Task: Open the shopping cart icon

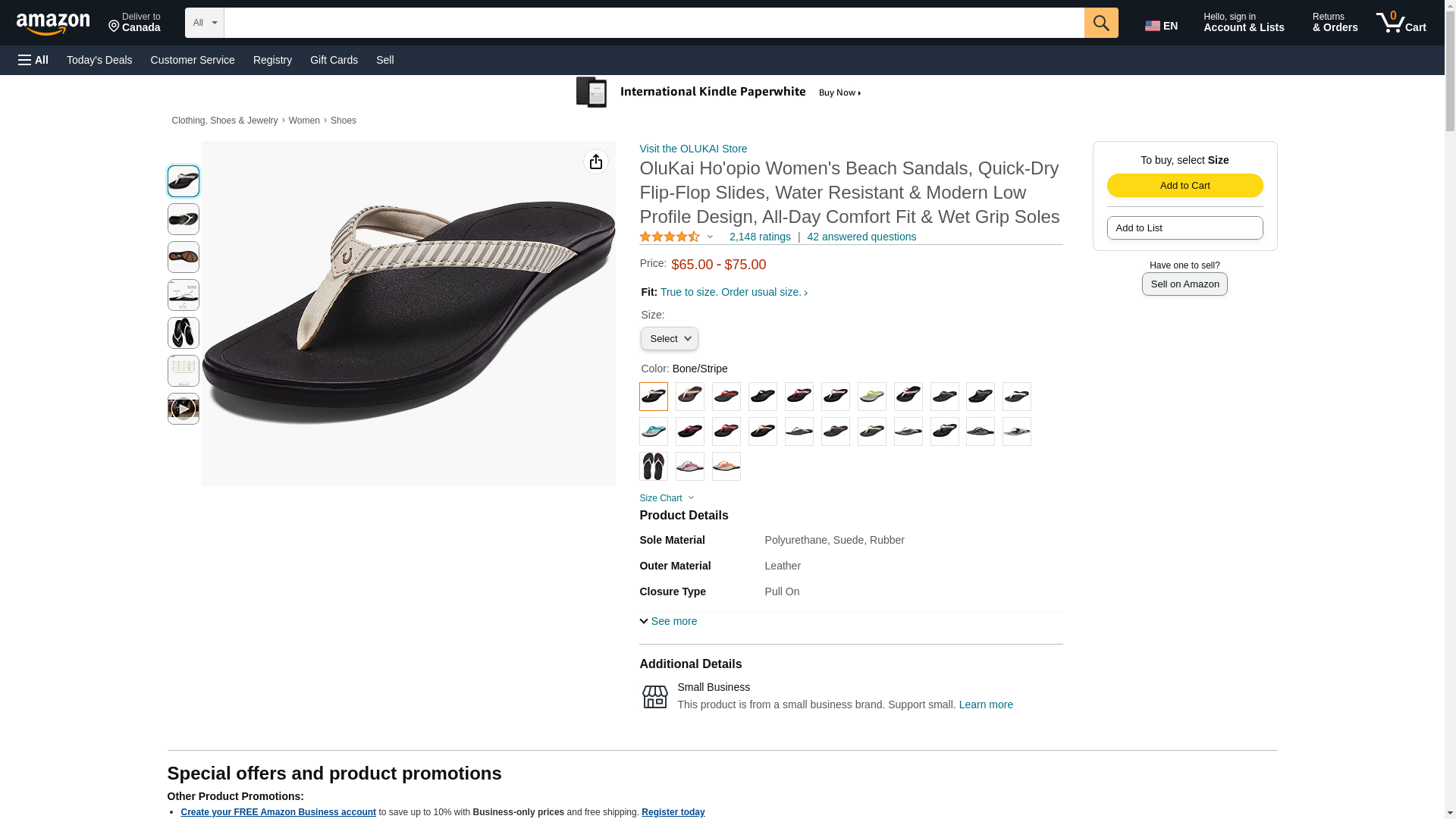Action: click(1401, 23)
